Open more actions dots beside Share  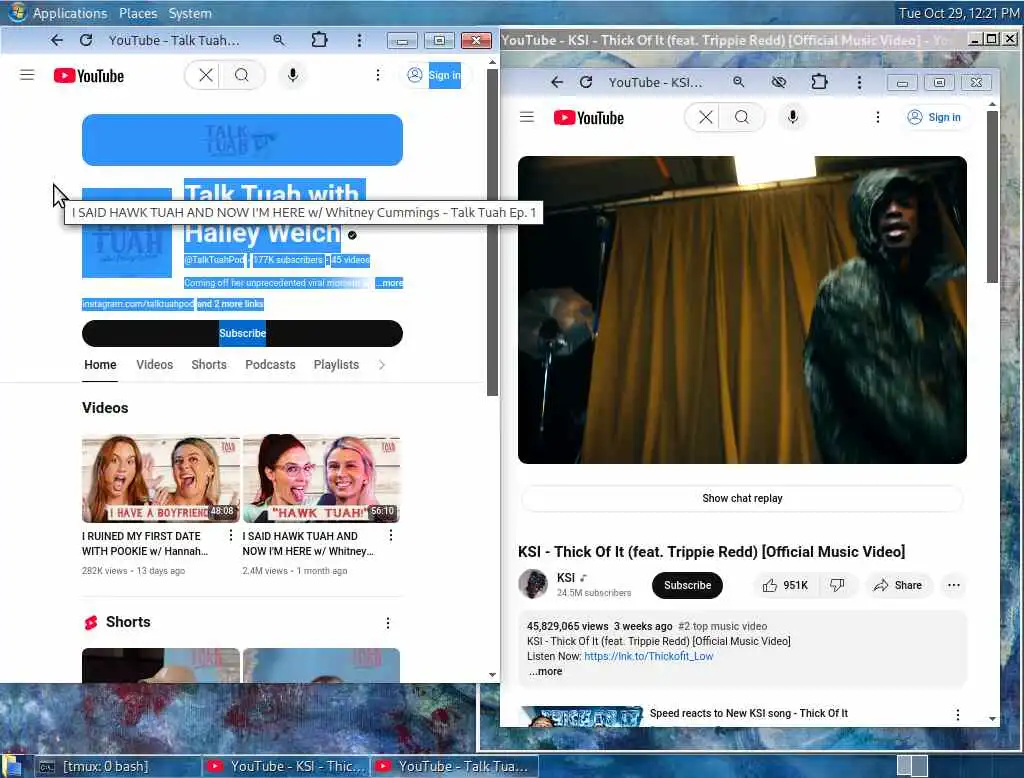953,585
